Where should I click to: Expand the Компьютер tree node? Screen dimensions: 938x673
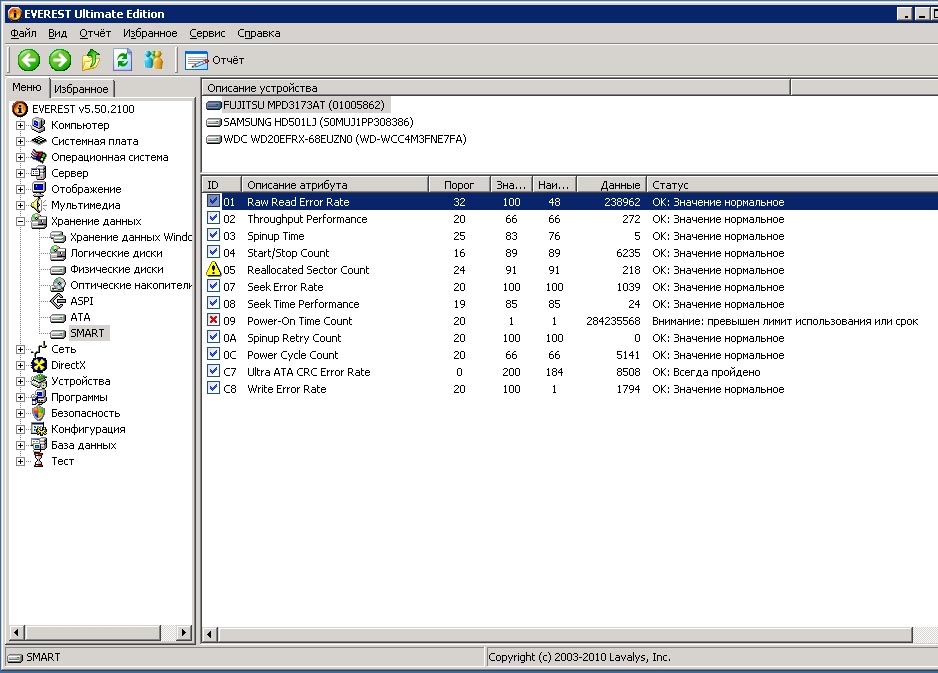pos(20,125)
